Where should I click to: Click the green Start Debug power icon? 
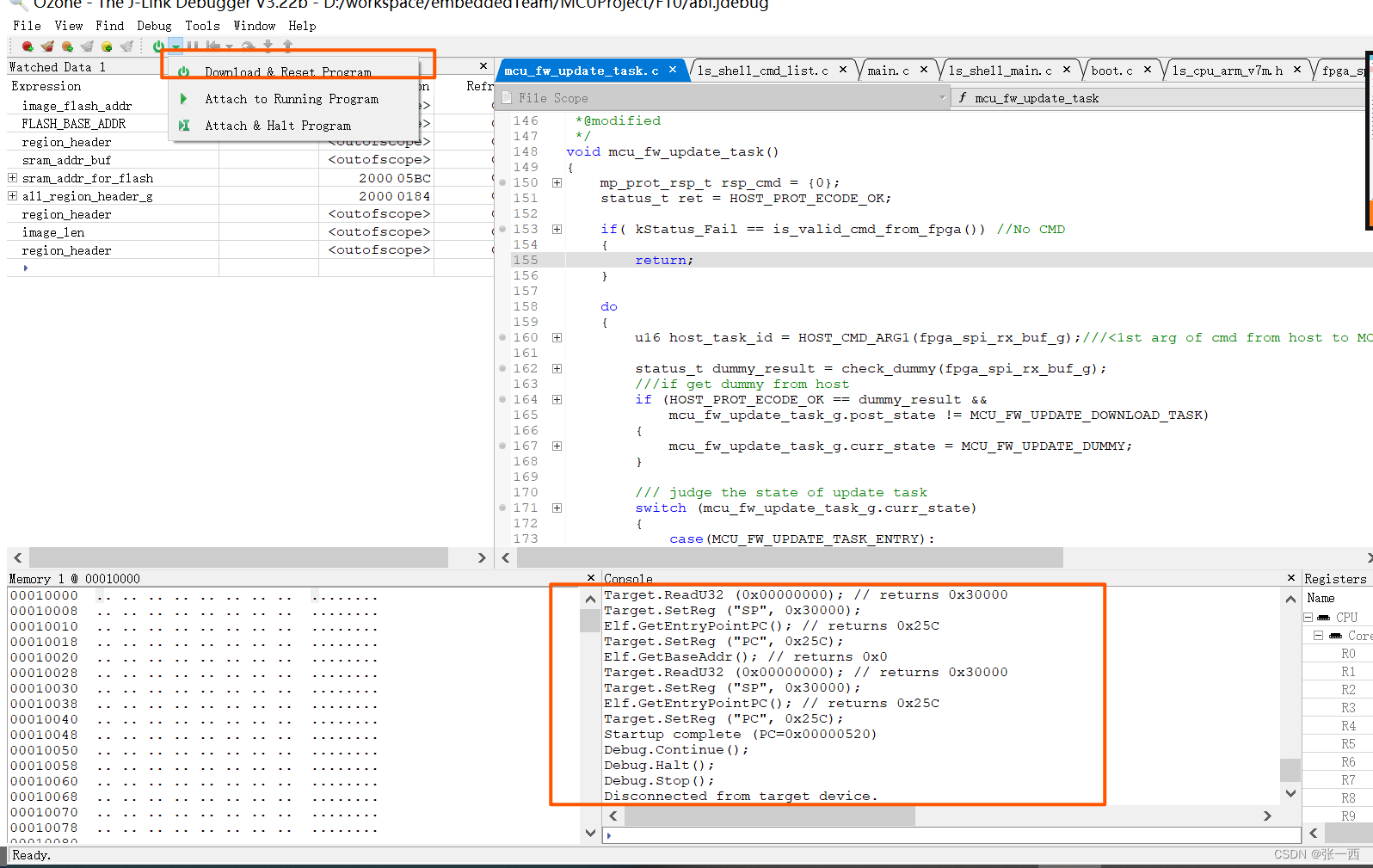point(158,46)
